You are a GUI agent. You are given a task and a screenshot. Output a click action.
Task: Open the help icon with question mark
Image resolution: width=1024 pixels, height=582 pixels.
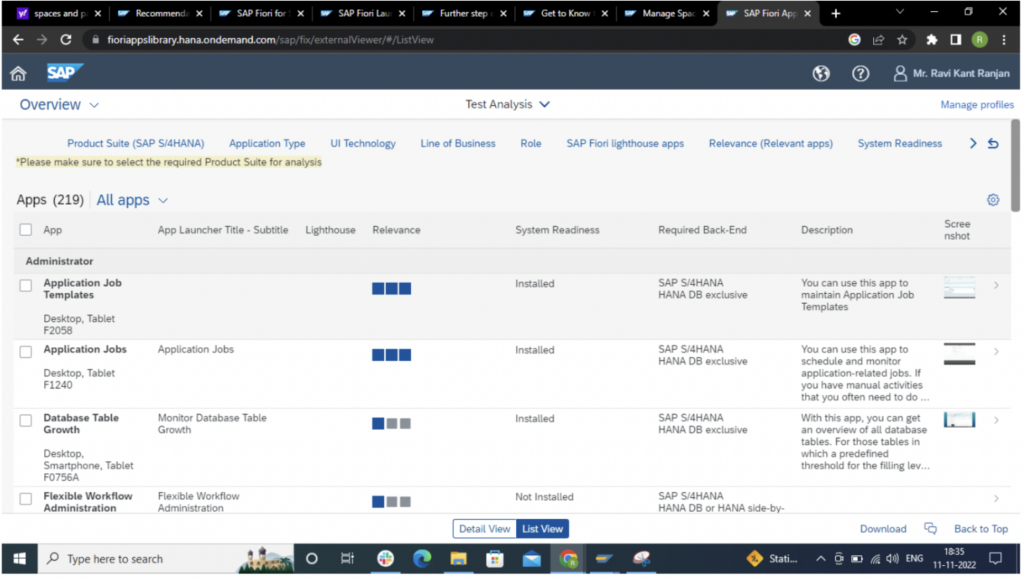tap(860, 72)
